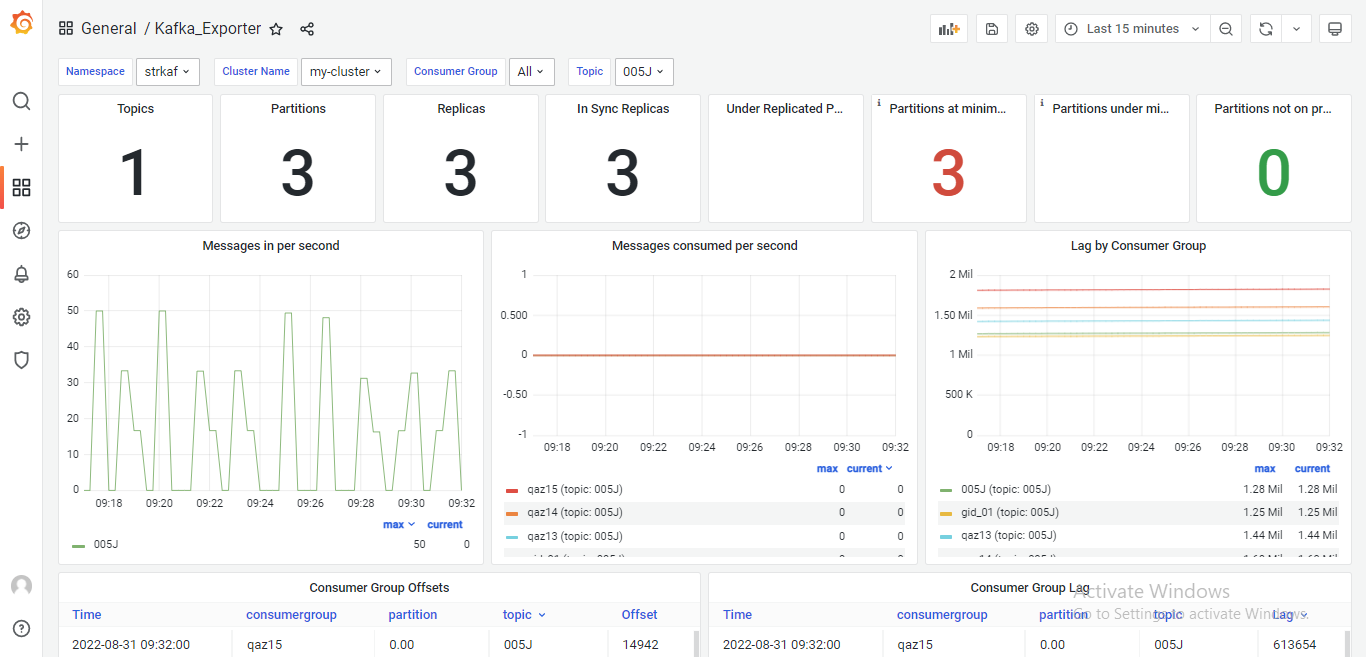
Task: Open the In Sync Replicas panel title
Action: [x=623, y=108]
